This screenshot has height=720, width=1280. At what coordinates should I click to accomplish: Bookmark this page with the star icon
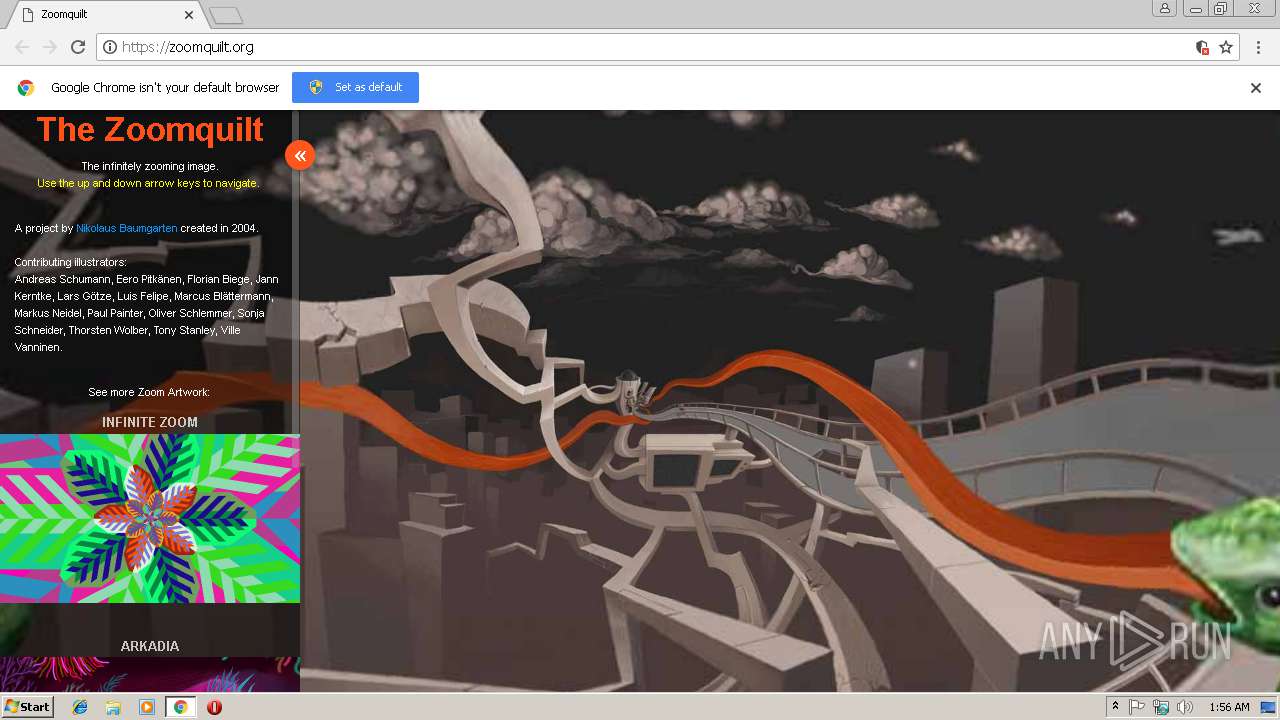1226,47
